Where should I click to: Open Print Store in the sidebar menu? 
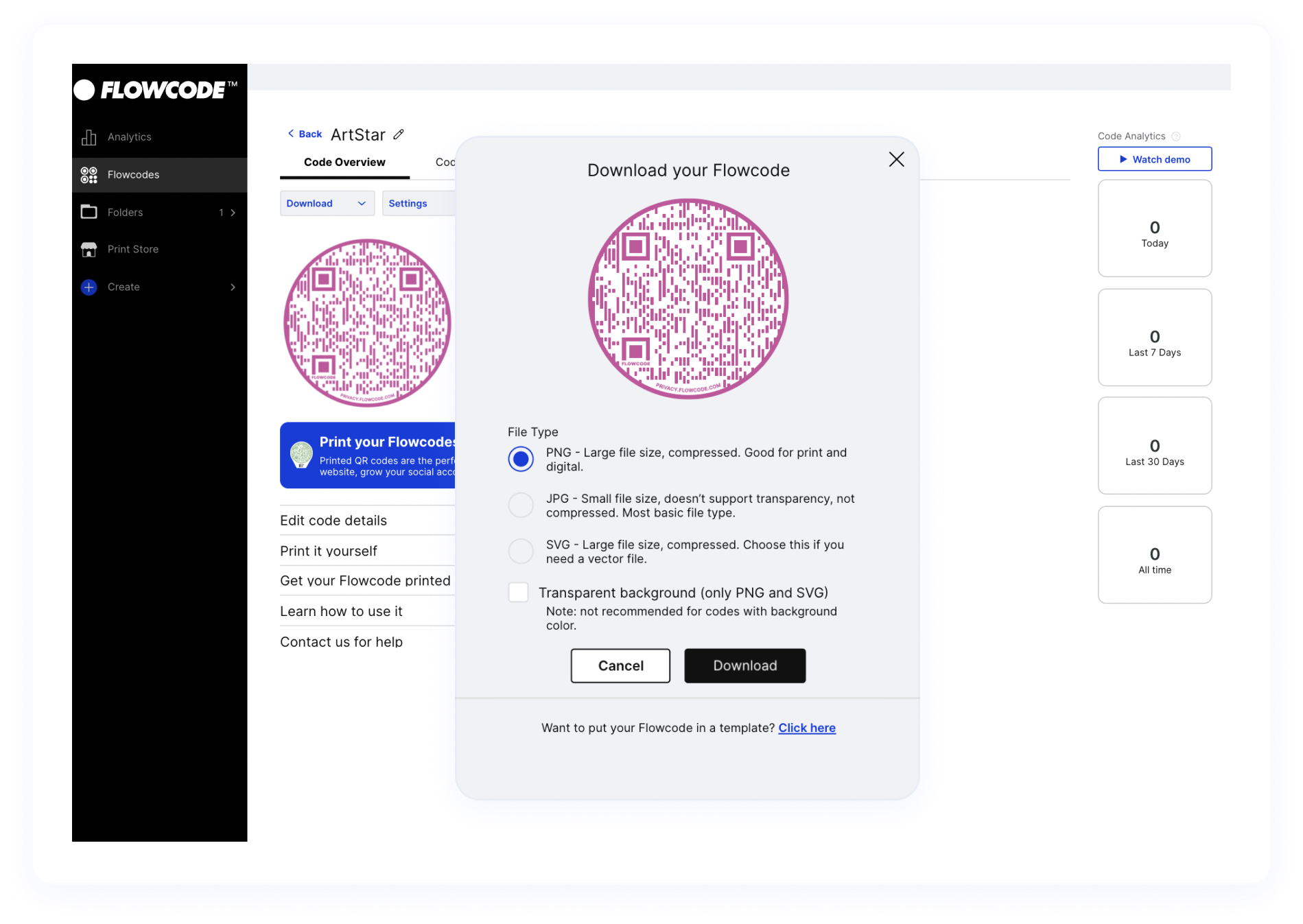pyautogui.click(x=159, y=249)
